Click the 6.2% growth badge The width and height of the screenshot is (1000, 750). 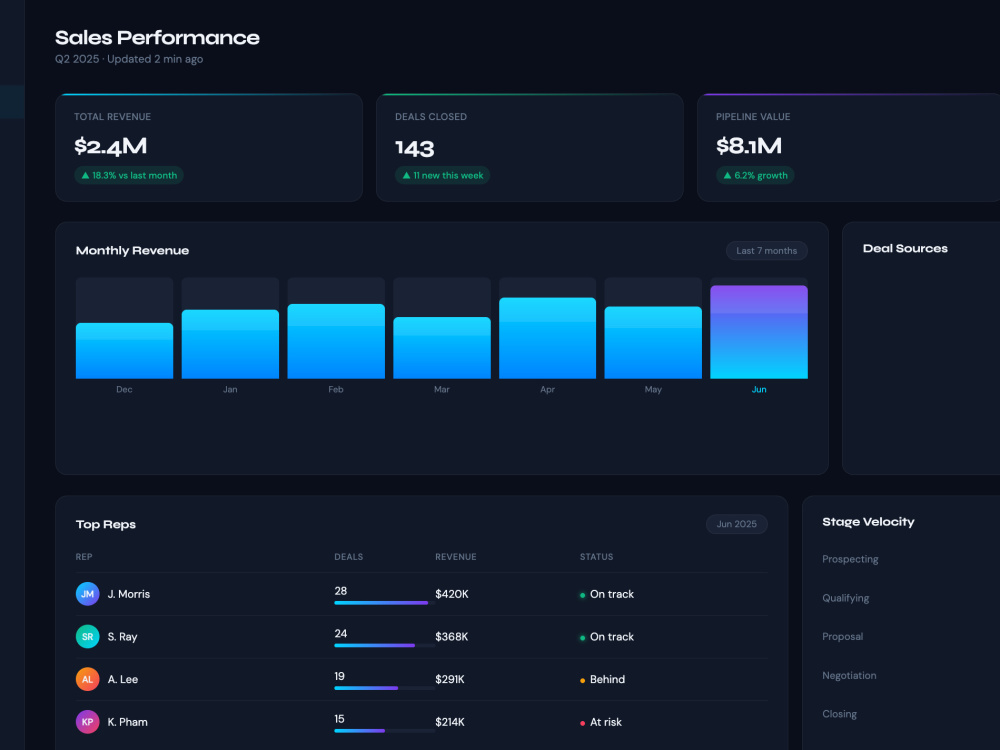[755, 175]
